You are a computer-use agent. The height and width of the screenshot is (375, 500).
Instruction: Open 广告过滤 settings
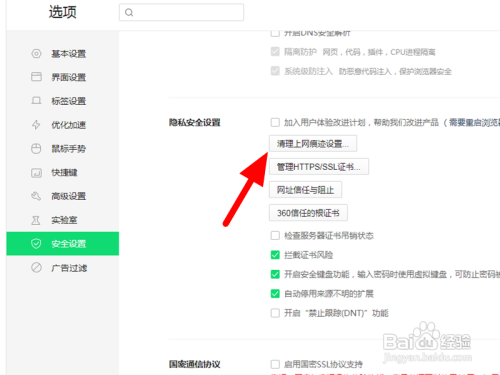[63, 268]
